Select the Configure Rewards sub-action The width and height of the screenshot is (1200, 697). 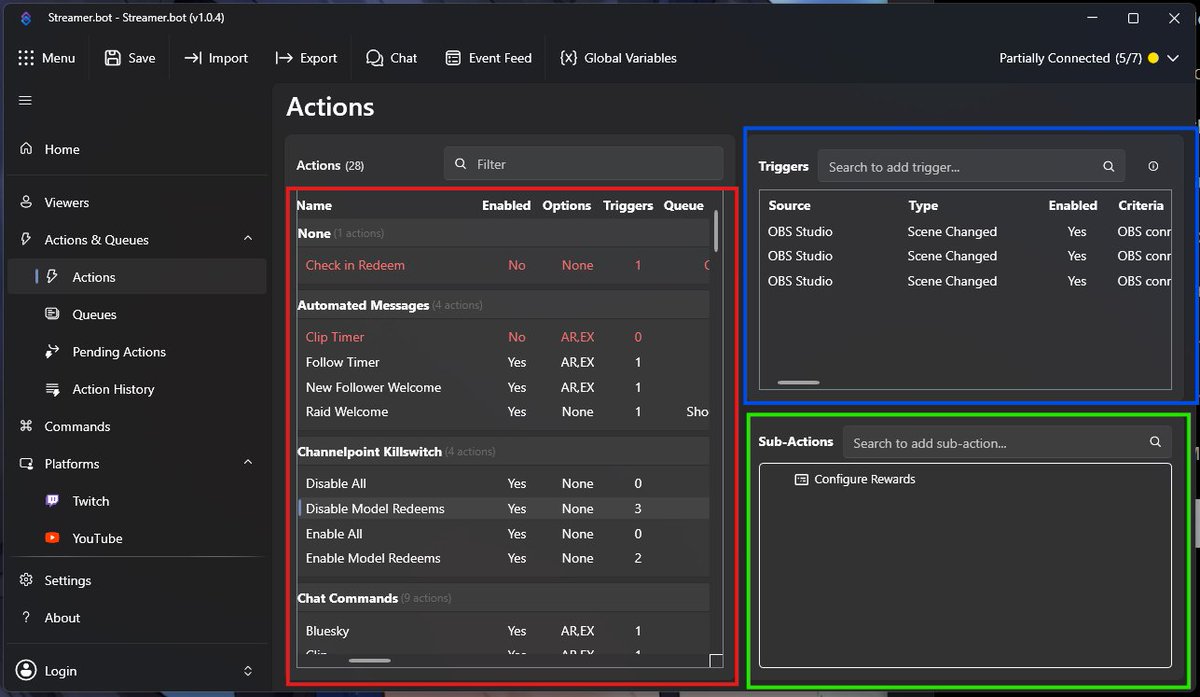pyautogui.click(x=855, y=479)
